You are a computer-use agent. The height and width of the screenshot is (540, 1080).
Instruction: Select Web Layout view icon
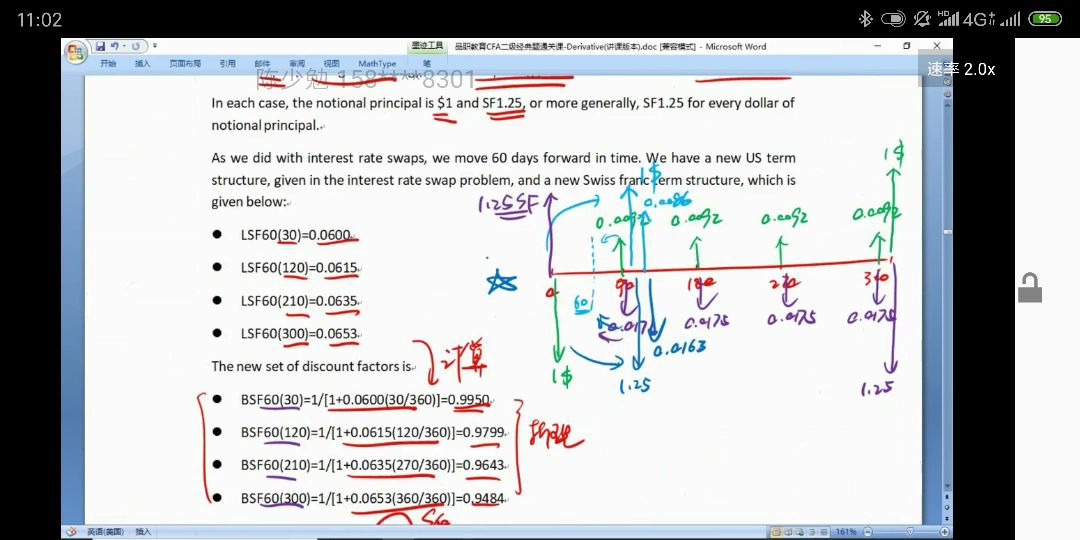(x=800, y=532)
